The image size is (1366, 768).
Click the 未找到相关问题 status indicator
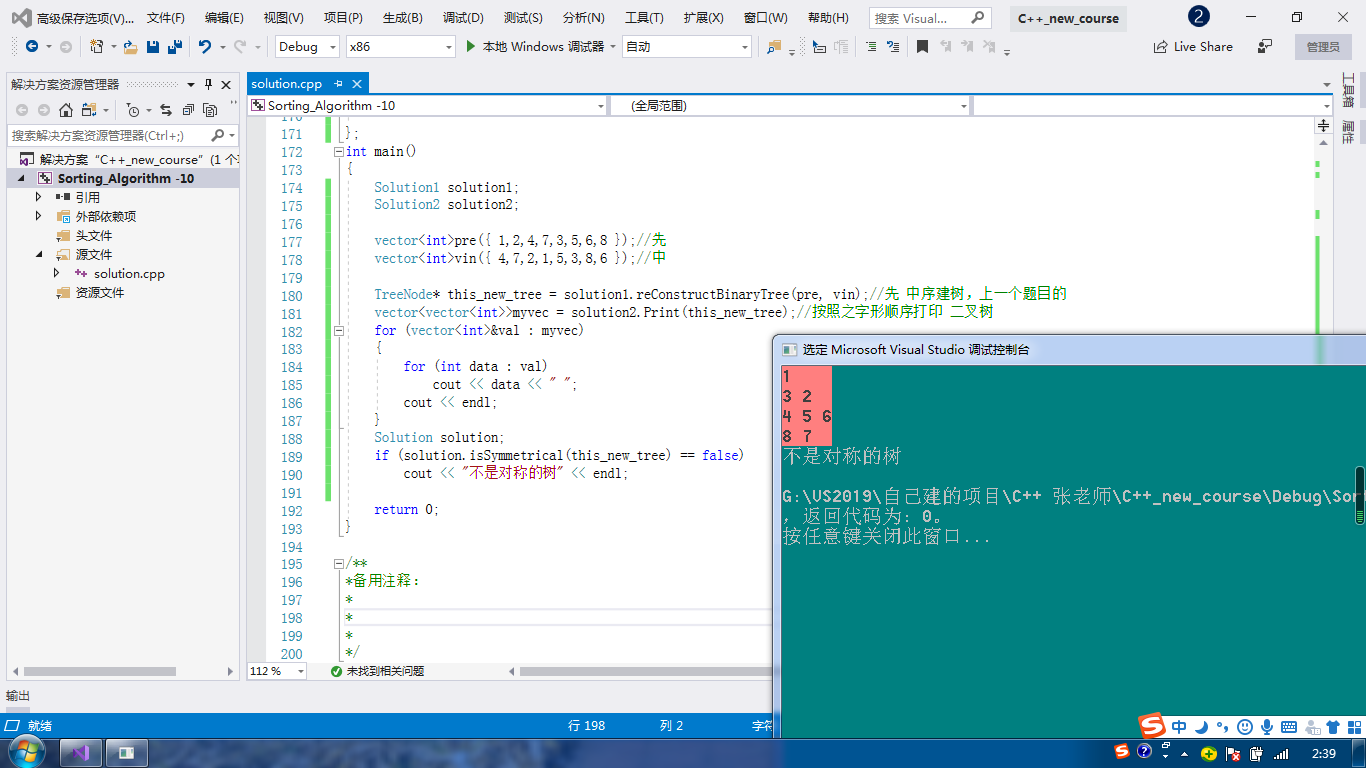coord(377,671)
